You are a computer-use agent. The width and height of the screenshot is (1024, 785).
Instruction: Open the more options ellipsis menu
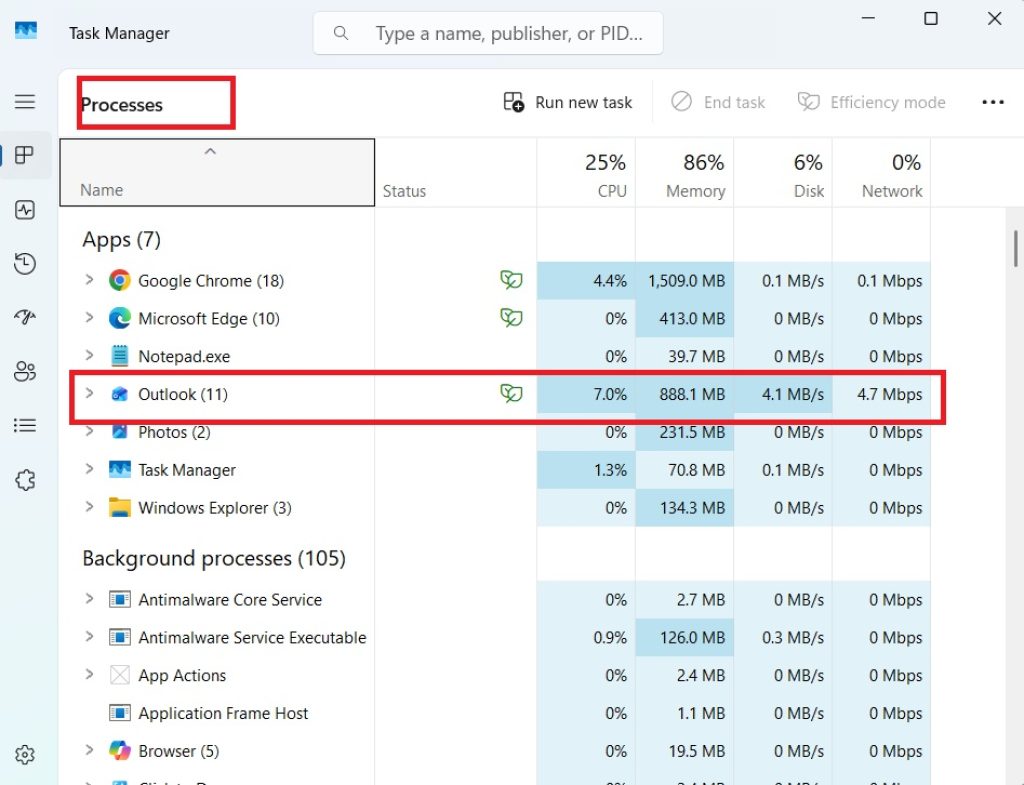tap(993, 102)
